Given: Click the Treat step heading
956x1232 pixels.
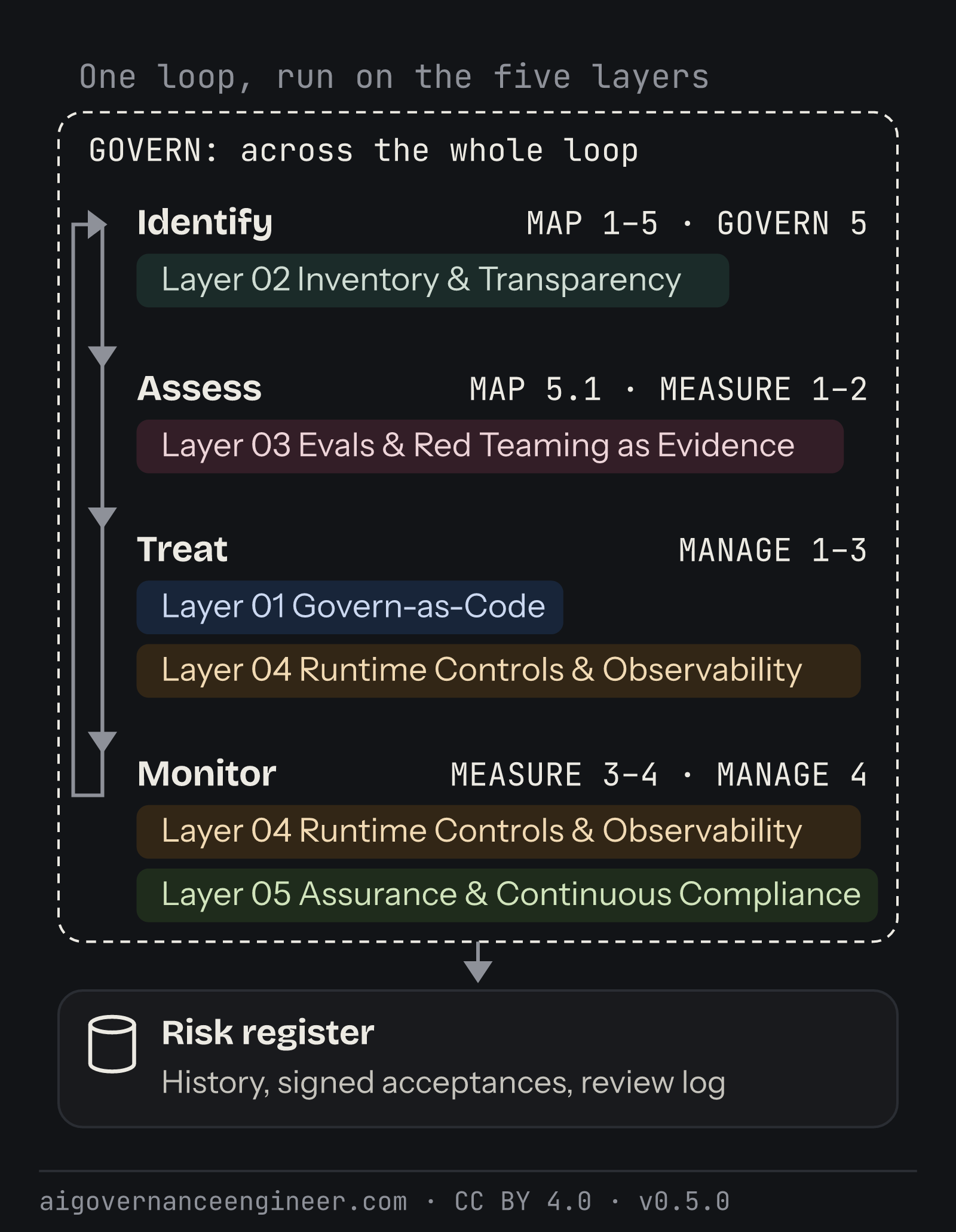Looking at the screenshot, I should 182,549.
